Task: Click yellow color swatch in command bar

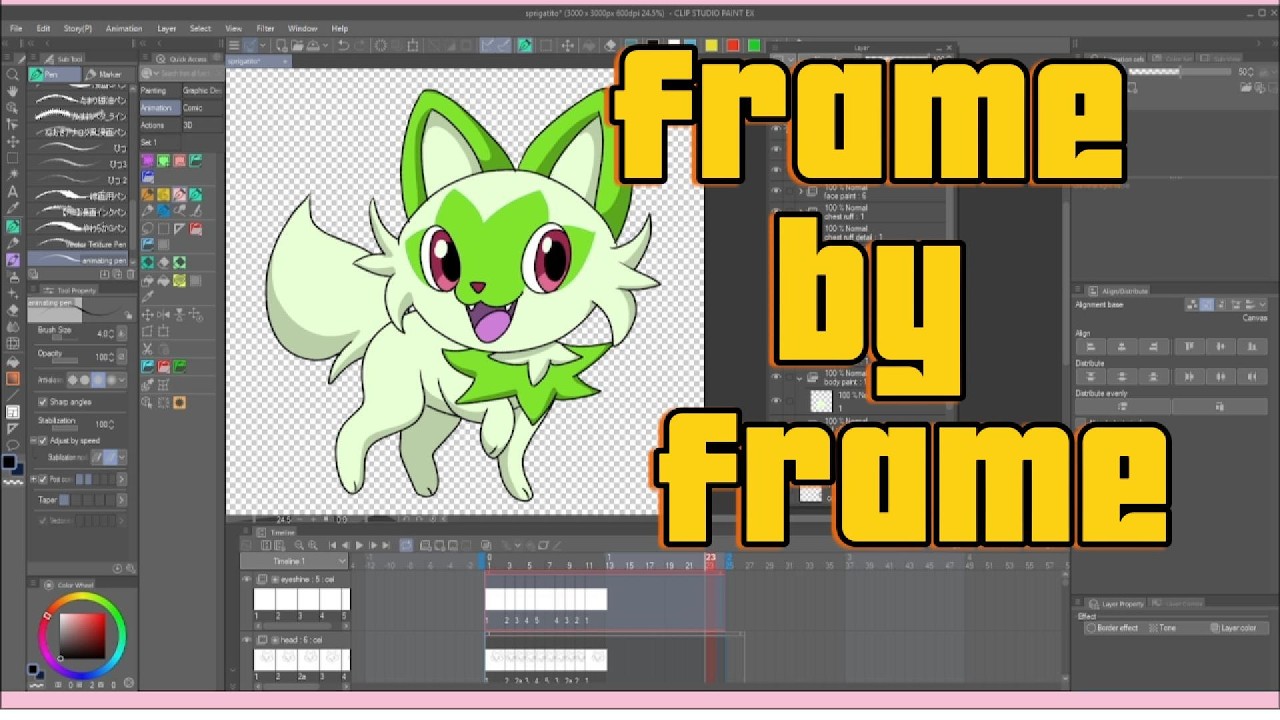Action: click(x=711, y=45)
